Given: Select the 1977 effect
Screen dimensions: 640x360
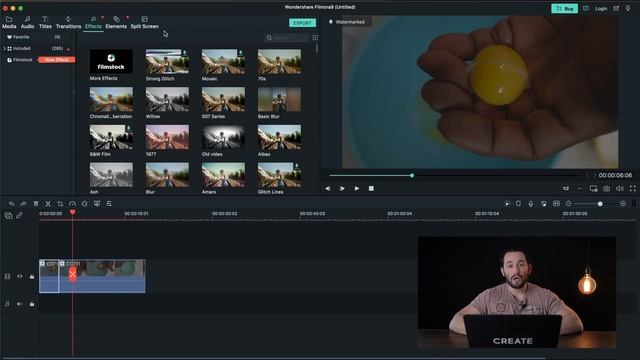Looking at the screenshot, I should tap(167, 137).
